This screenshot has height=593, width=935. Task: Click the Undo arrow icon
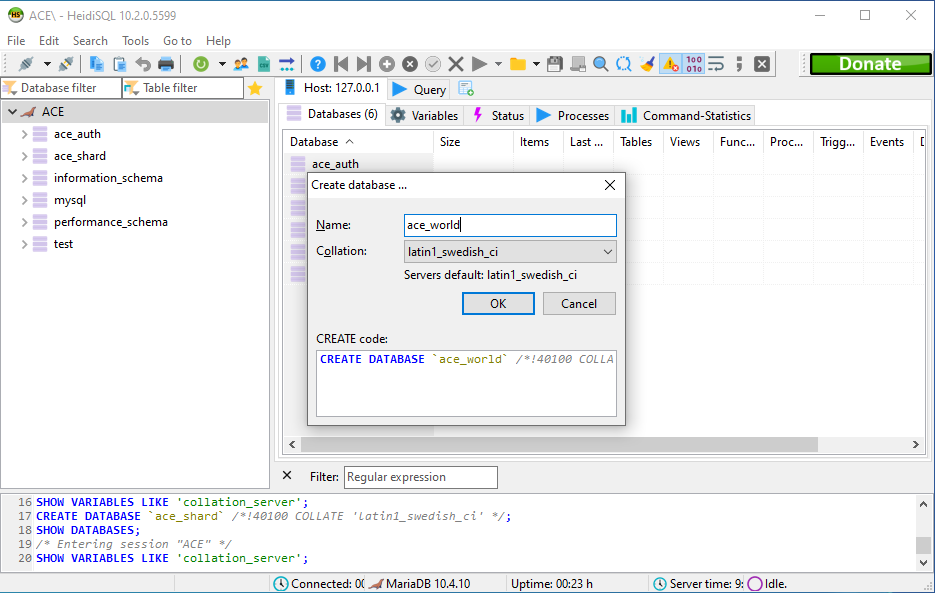tap(143, 64)
